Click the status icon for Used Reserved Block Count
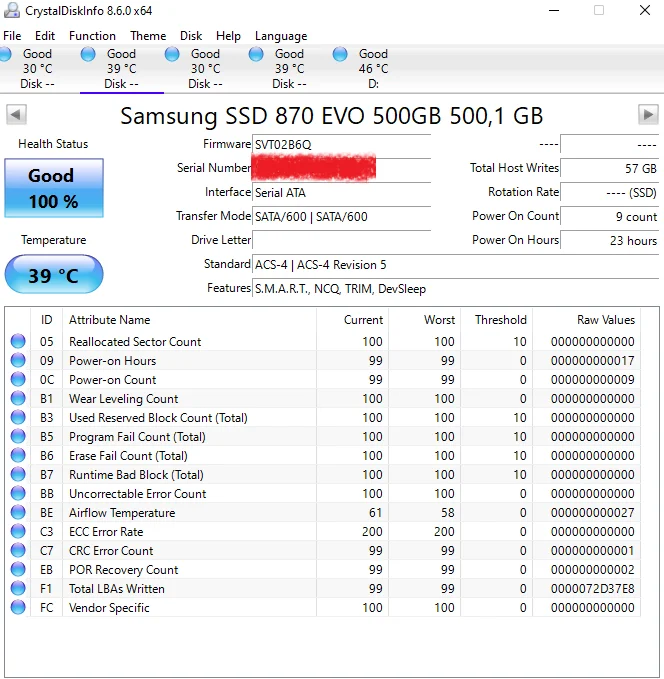Screen dimensions: 664x679 (x=18, y=417)
